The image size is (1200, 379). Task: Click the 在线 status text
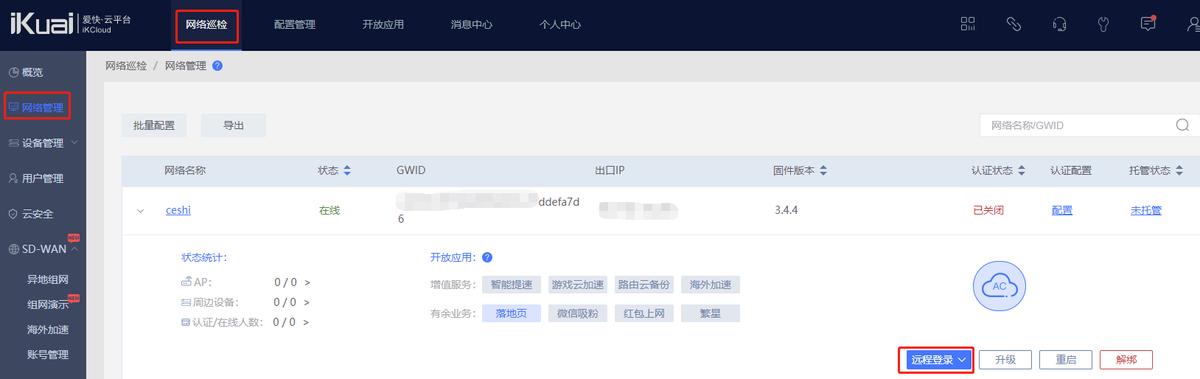330,211
